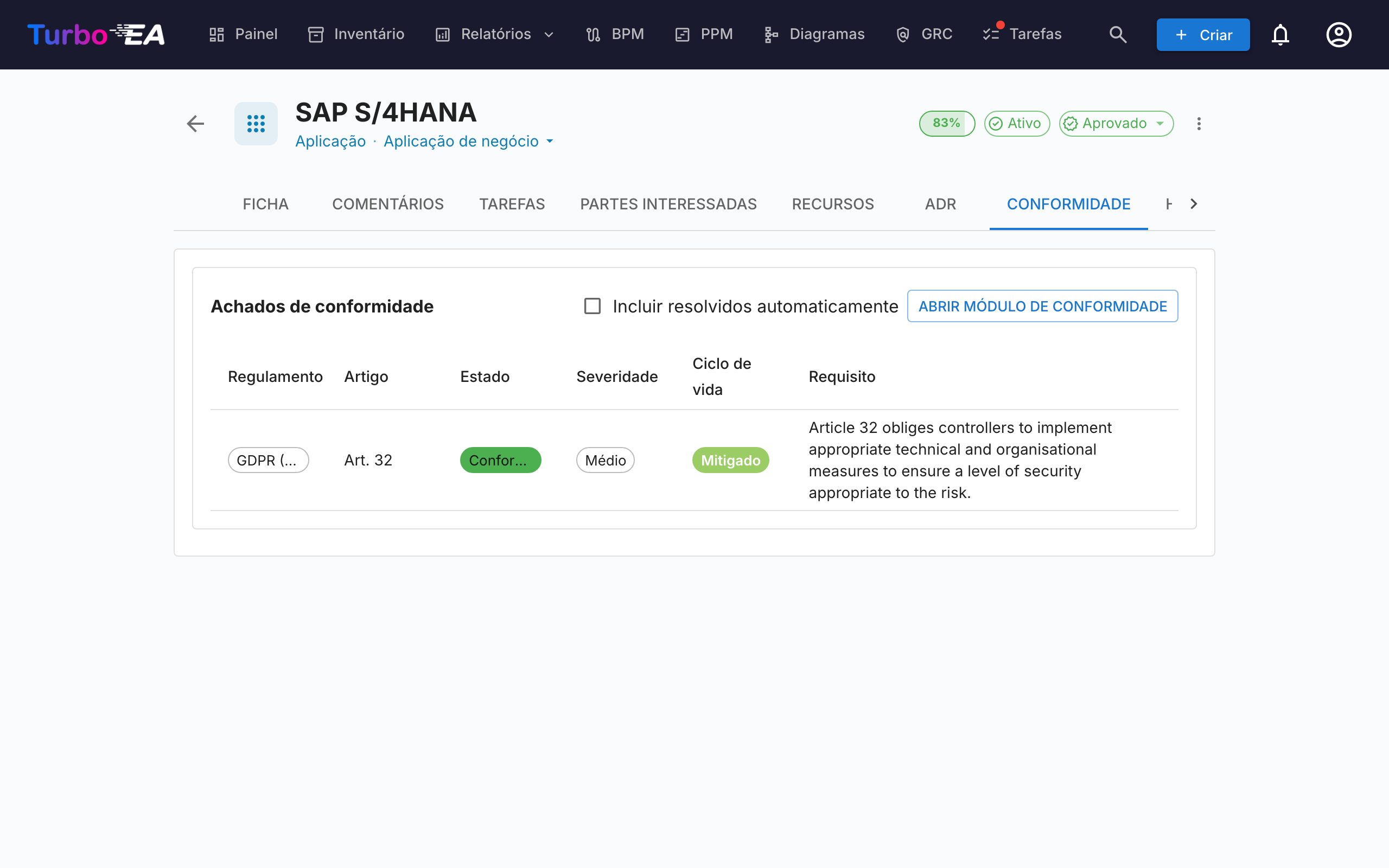
Task: Click the Art. 32 cell
Action: [x=368, y=460]
